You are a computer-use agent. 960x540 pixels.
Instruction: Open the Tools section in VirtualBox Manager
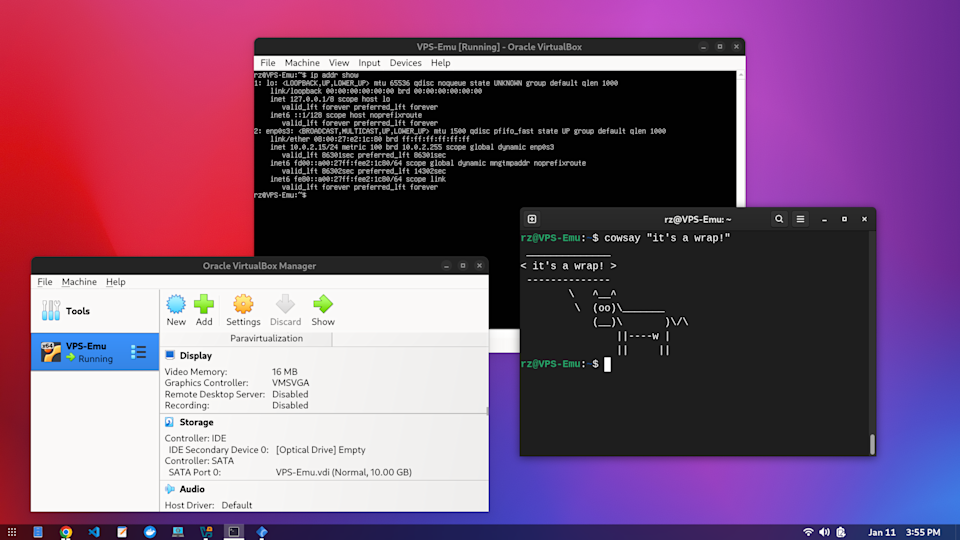pyautogui.click(x=78, y=311)
